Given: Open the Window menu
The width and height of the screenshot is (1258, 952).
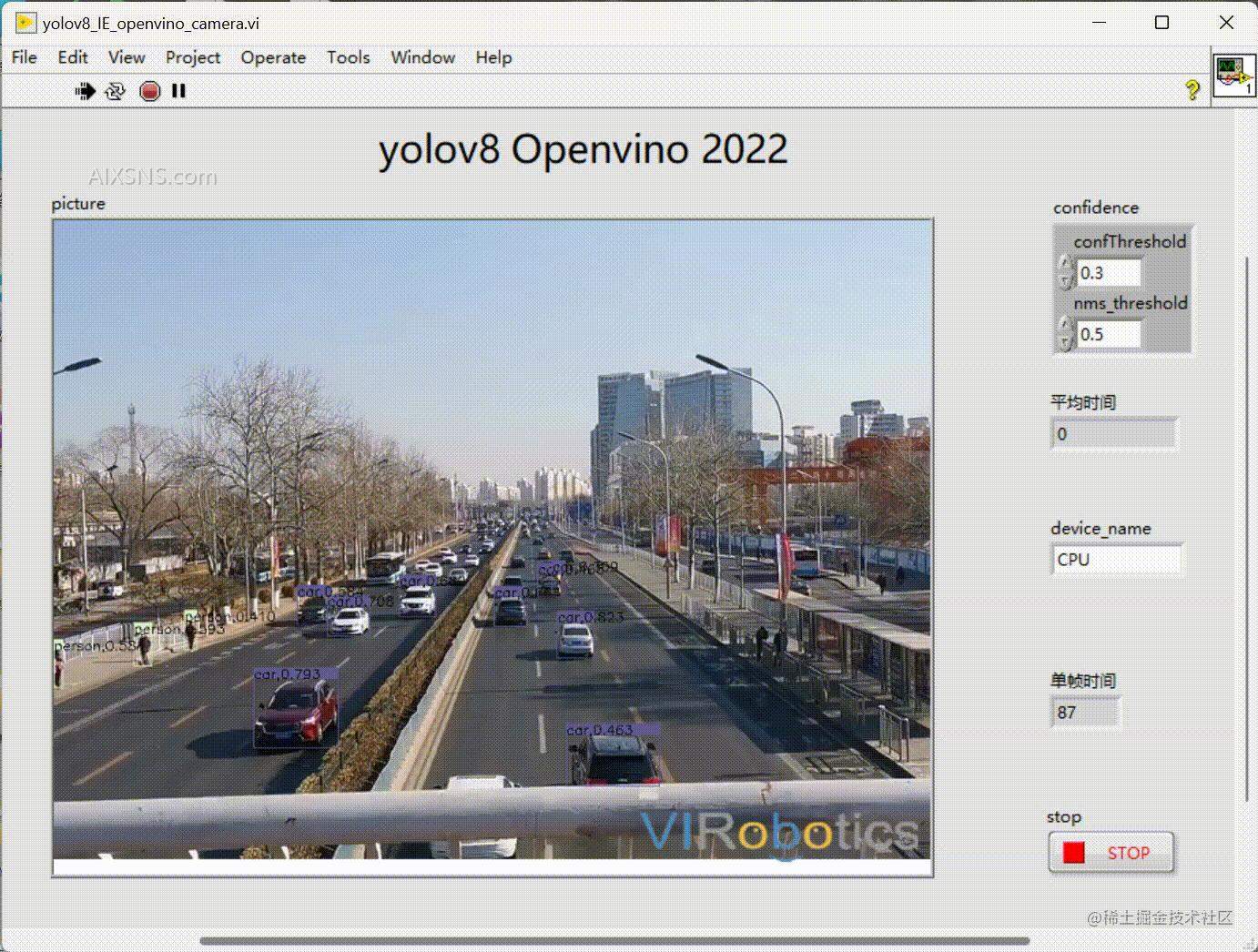Looking at the screenshot, I should [422, 57].
